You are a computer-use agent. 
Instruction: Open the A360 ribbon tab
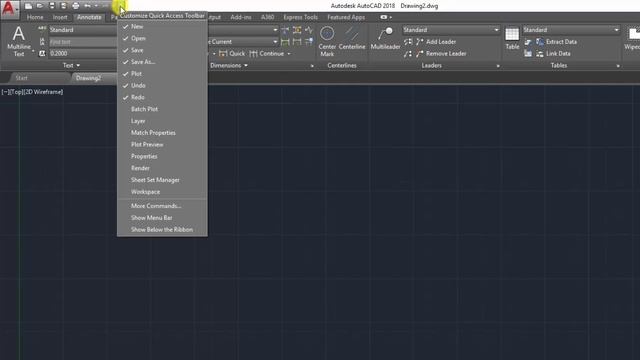tap(267, 17)
